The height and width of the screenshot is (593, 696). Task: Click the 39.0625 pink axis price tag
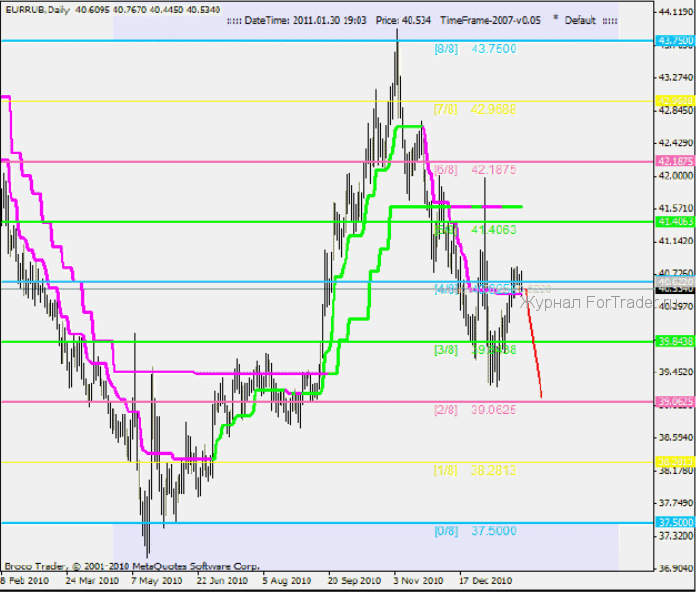[x=675, y=402]
